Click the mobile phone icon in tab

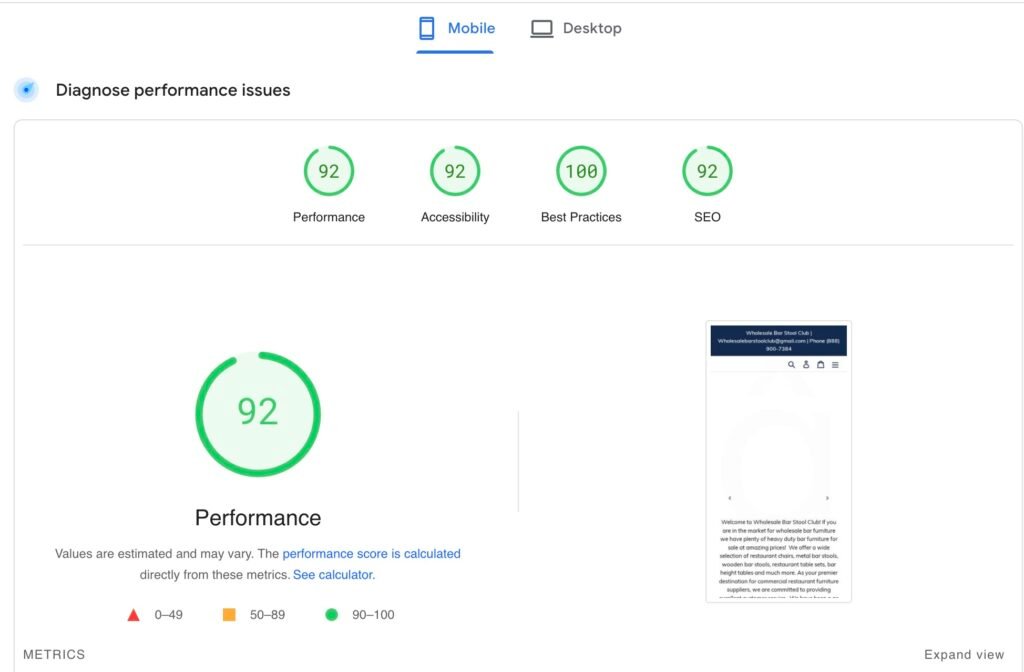[427, 29]
